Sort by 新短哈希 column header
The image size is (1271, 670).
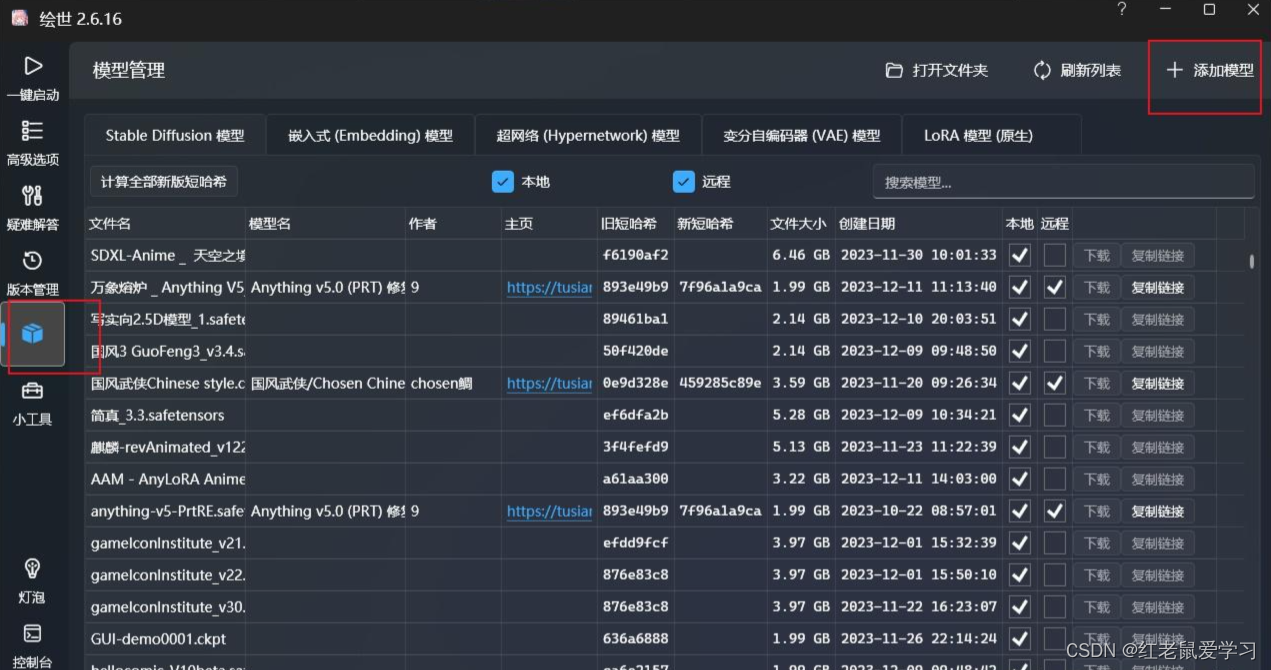[720, 223]
